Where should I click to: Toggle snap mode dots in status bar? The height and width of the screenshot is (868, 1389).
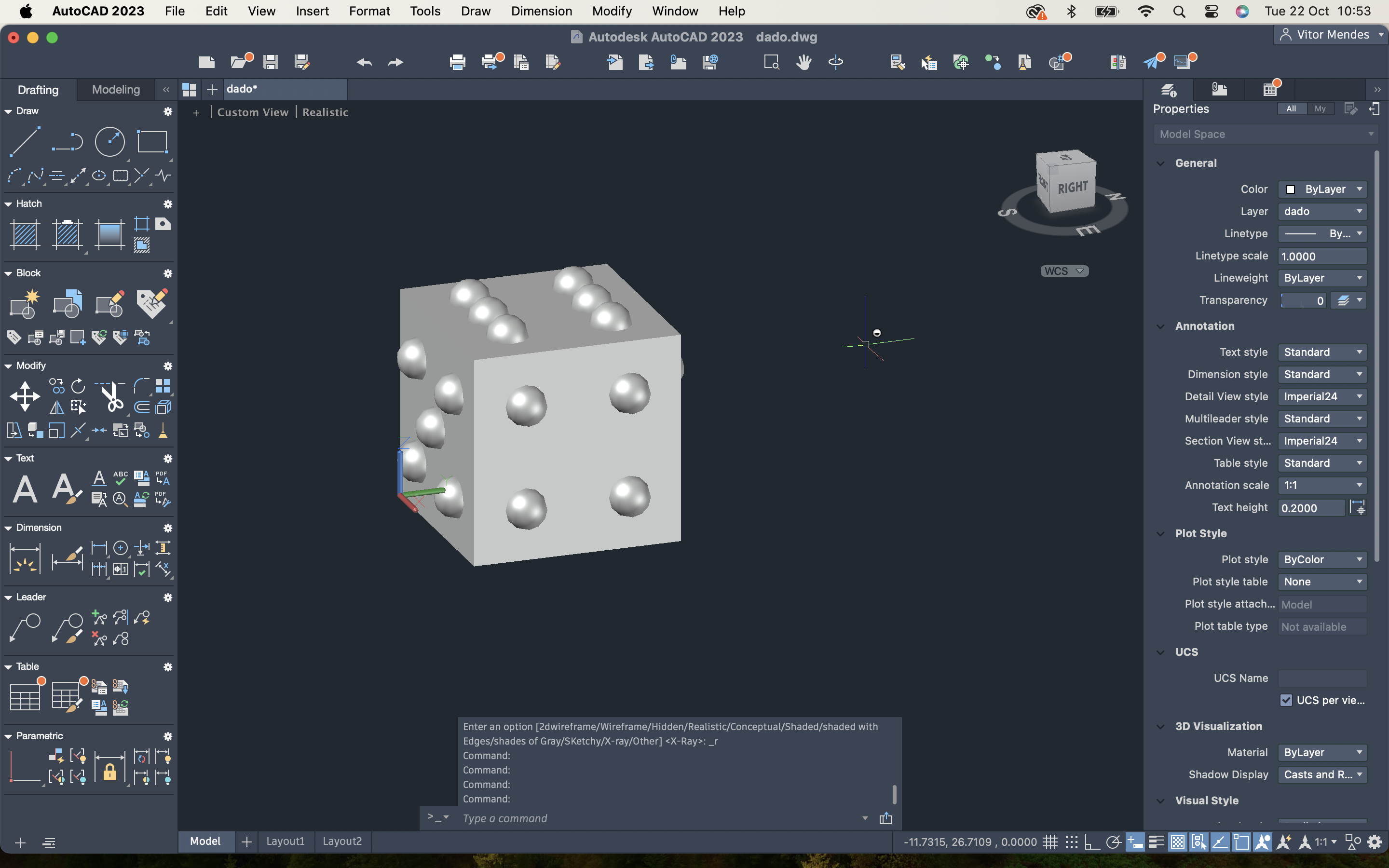click(x=1071, y=841)
